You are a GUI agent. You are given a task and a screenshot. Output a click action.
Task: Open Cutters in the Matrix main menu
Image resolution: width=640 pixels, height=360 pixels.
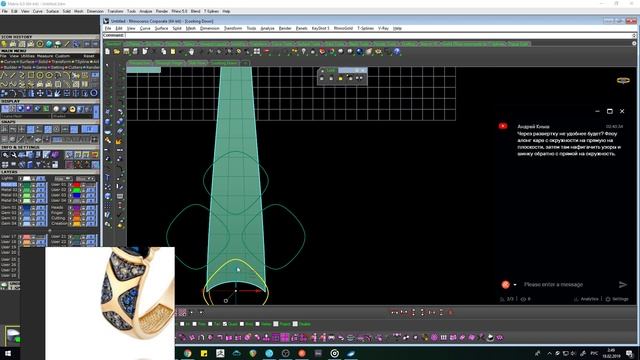[x=75, y=67]
